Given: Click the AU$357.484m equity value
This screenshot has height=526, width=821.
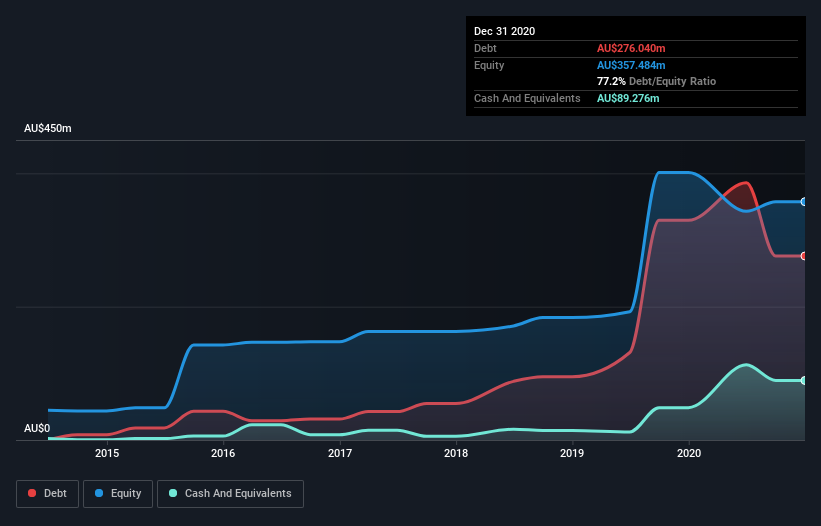Looking at the screenshot, I should click(x=631, y=65).
